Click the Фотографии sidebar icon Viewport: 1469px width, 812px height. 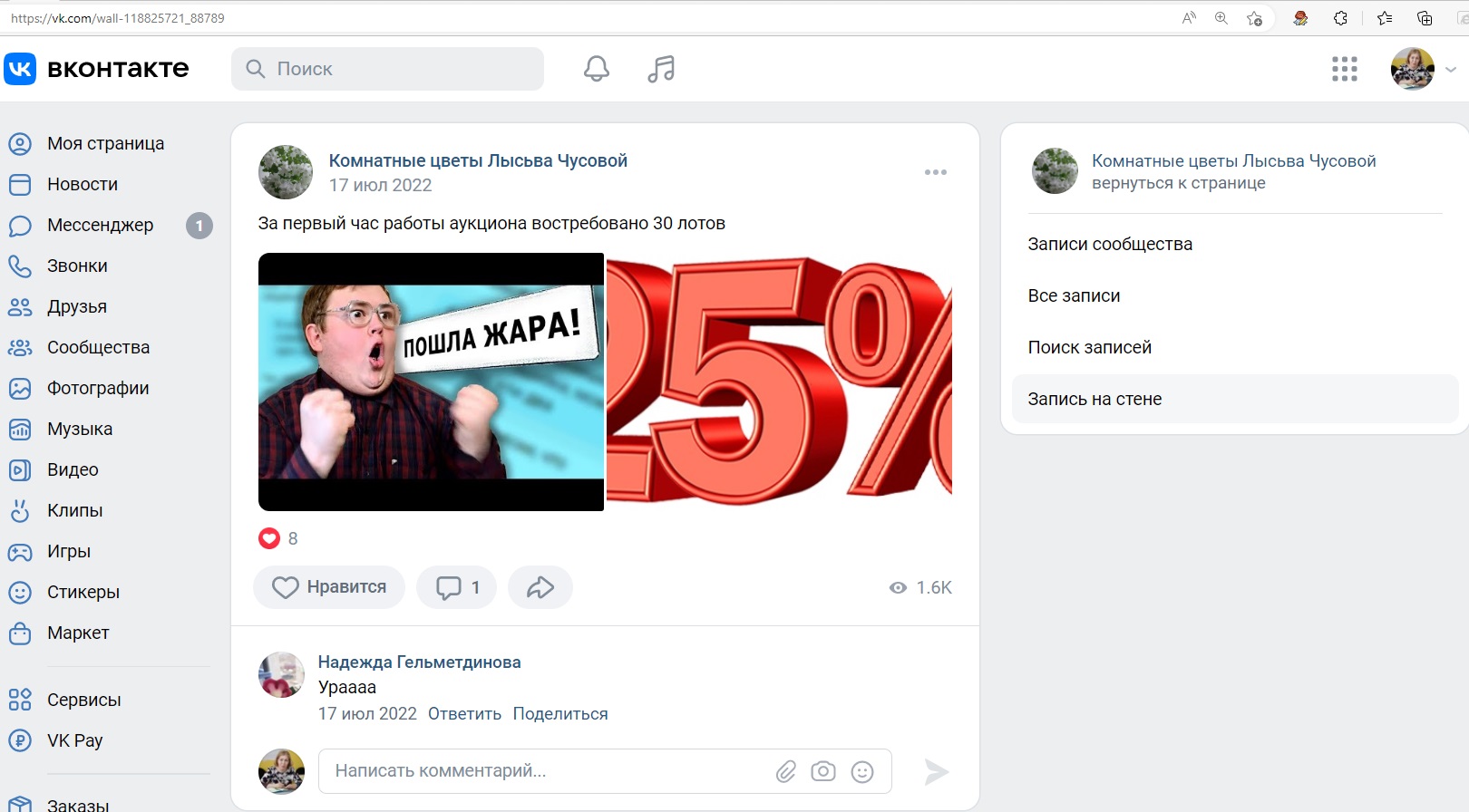click(20, 388)
